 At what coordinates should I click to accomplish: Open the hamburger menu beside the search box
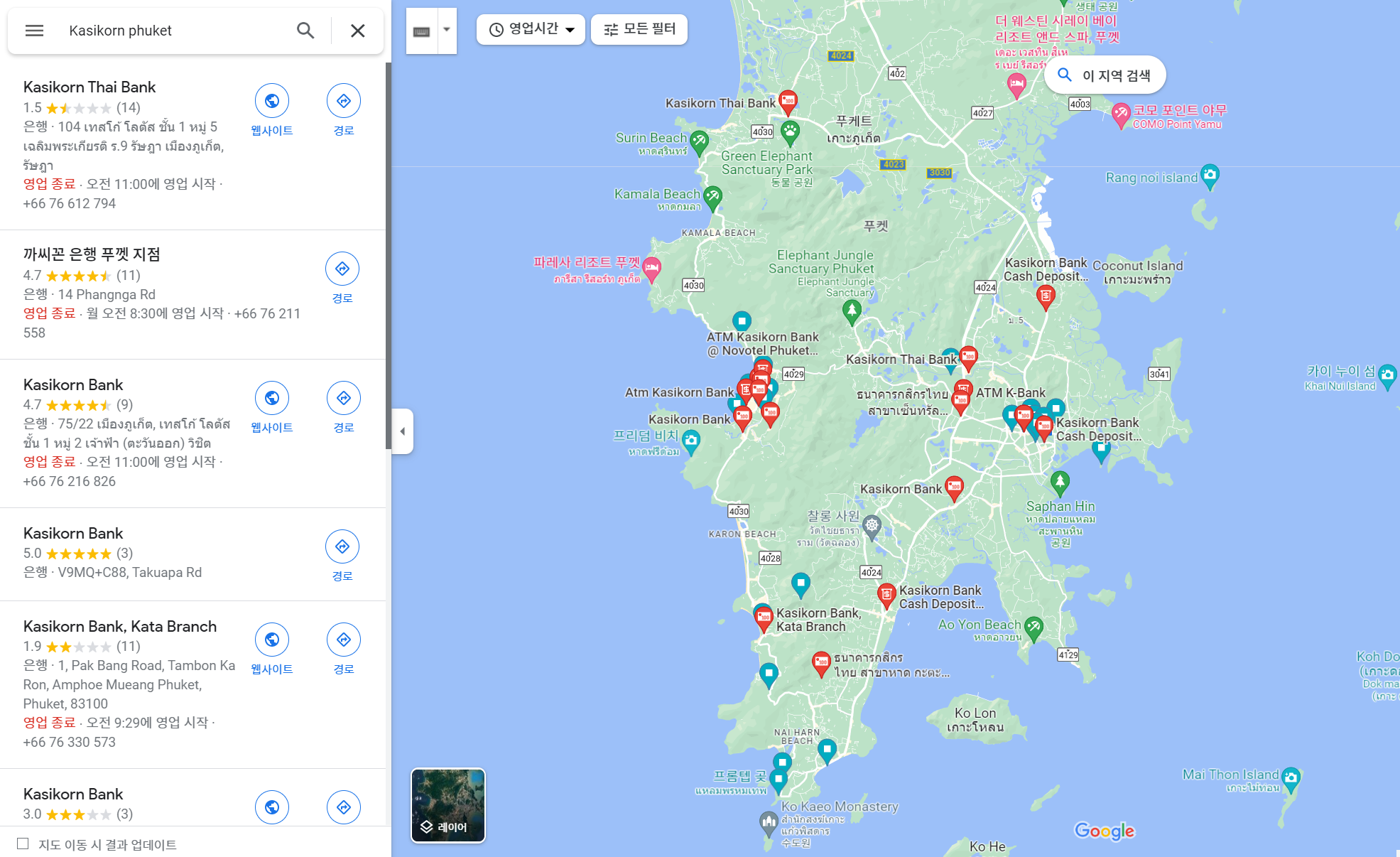tap(34, 31)
